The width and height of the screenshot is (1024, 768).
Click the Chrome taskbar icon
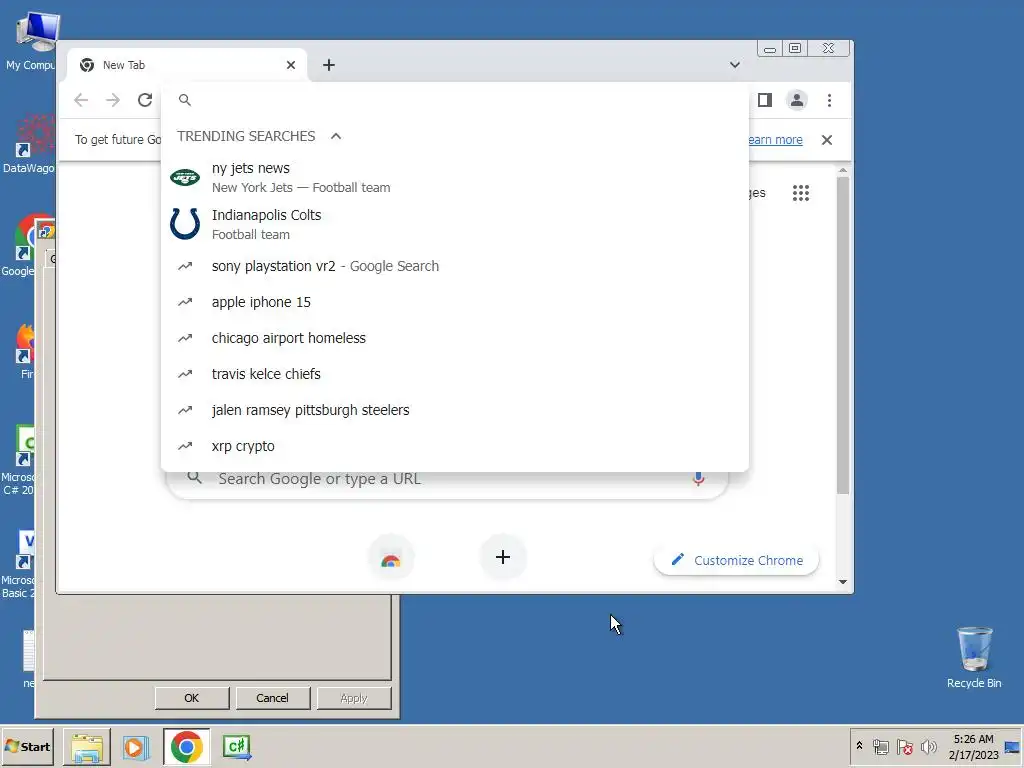[x=187, y=747]
